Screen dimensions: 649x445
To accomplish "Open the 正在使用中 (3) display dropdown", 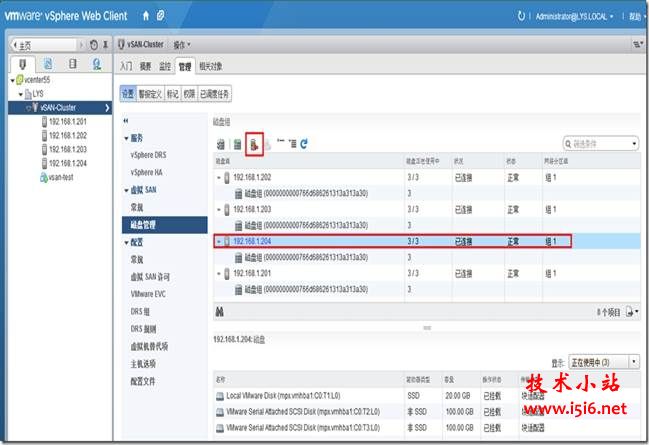I will tap(604, 363).
